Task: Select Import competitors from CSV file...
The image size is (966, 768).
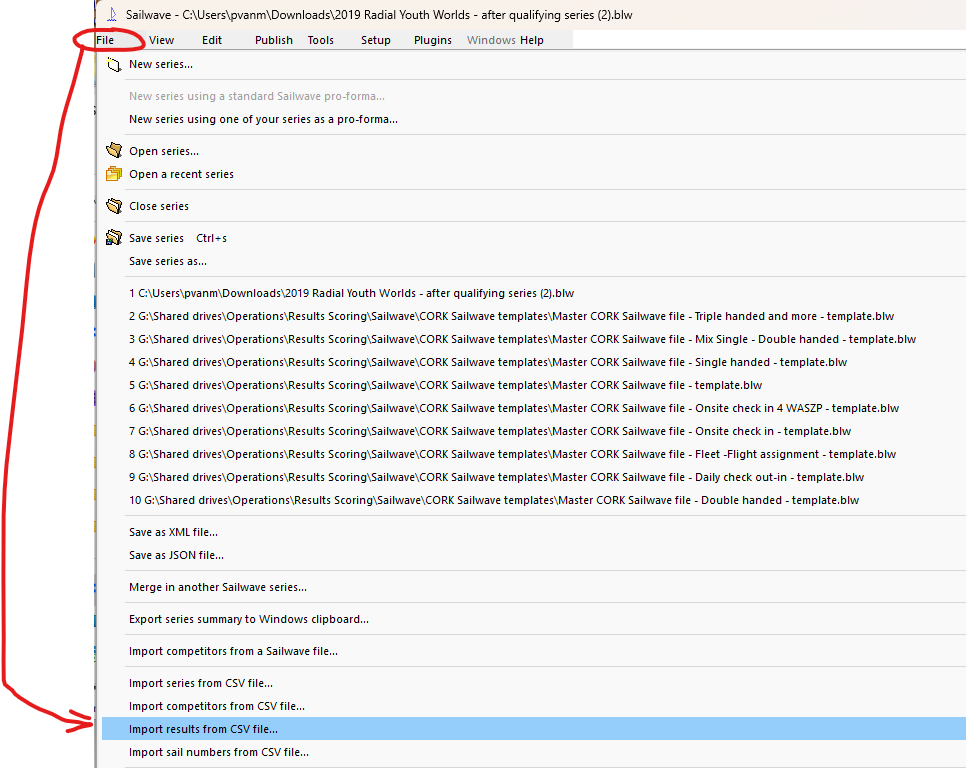Action: point(217,706)
